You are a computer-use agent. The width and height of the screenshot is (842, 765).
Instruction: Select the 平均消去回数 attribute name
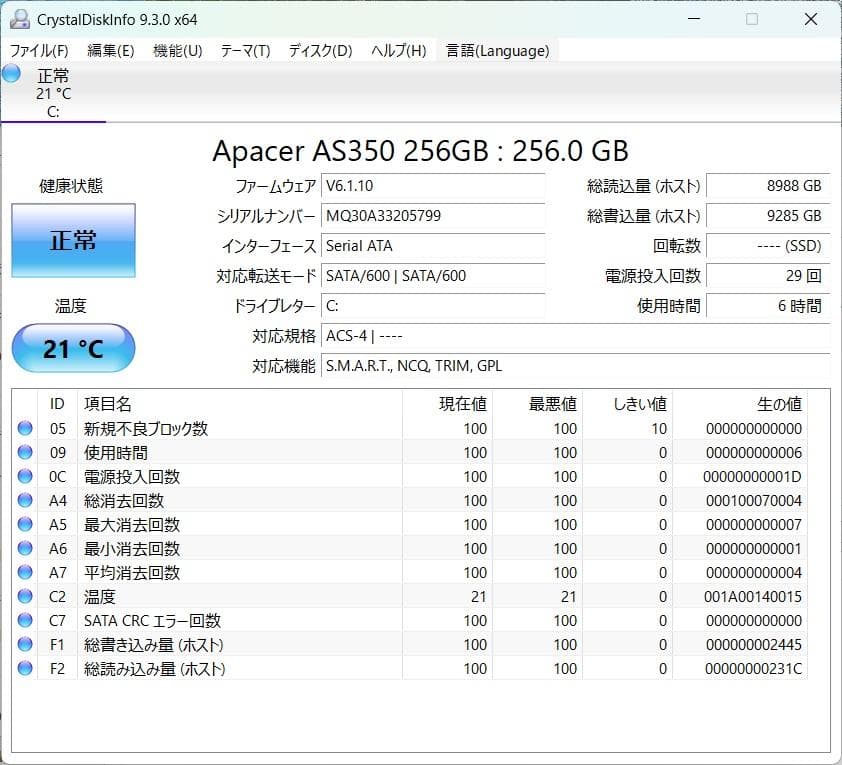132,572
